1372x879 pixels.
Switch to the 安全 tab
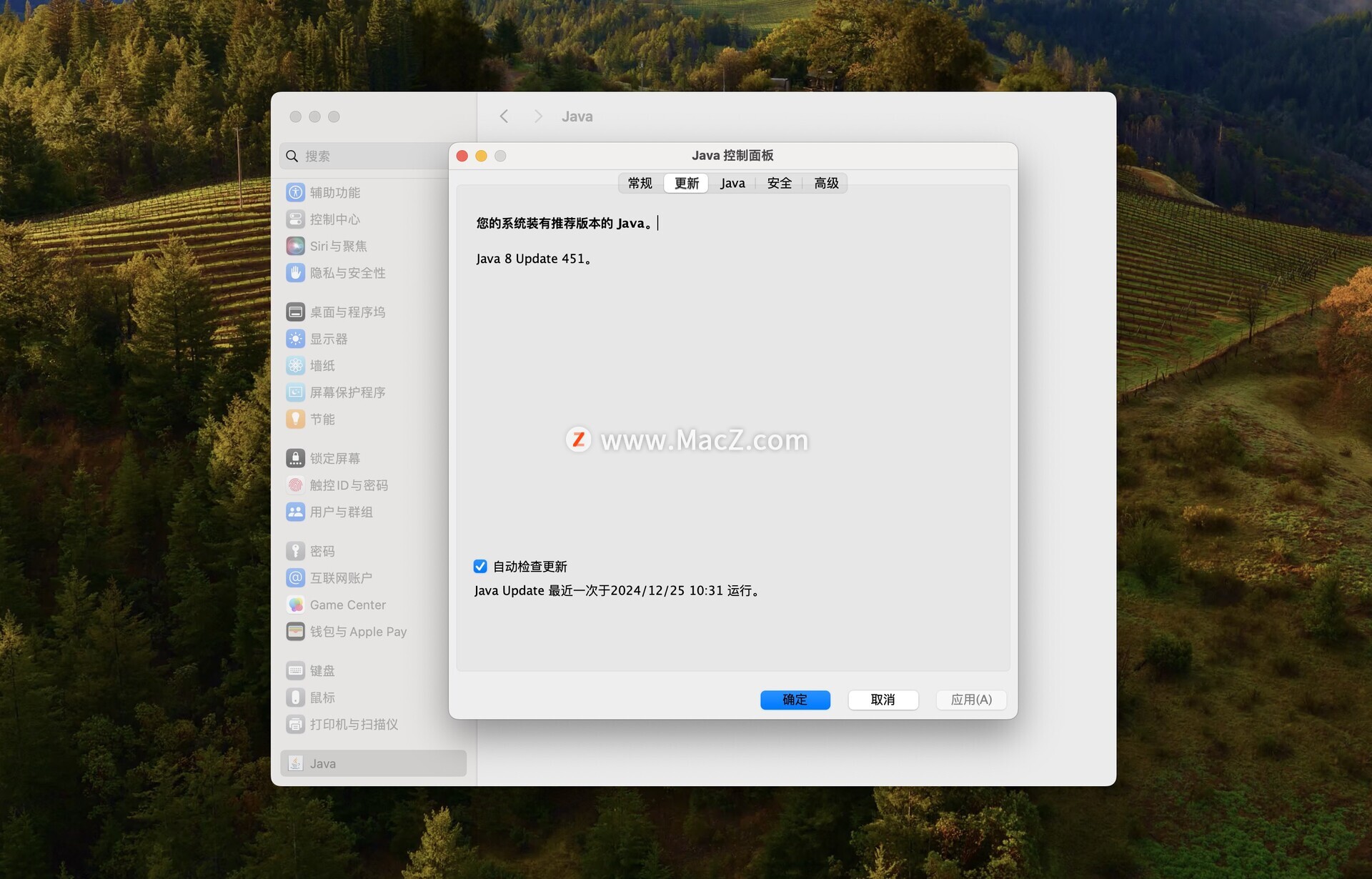(779, 184)
